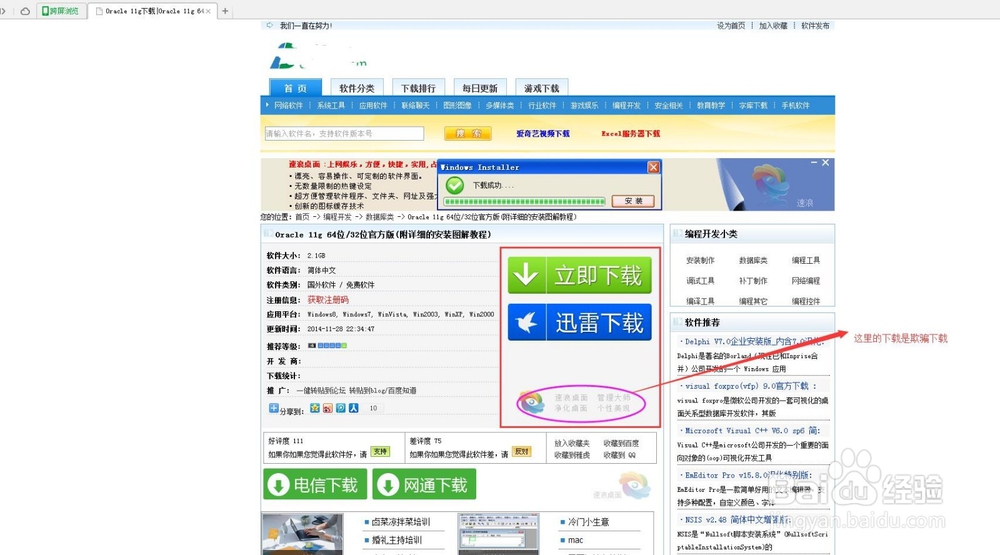Click the orange 搜索 search button
This screenshot has width=1000, height=555.
[x=467, y=133]
